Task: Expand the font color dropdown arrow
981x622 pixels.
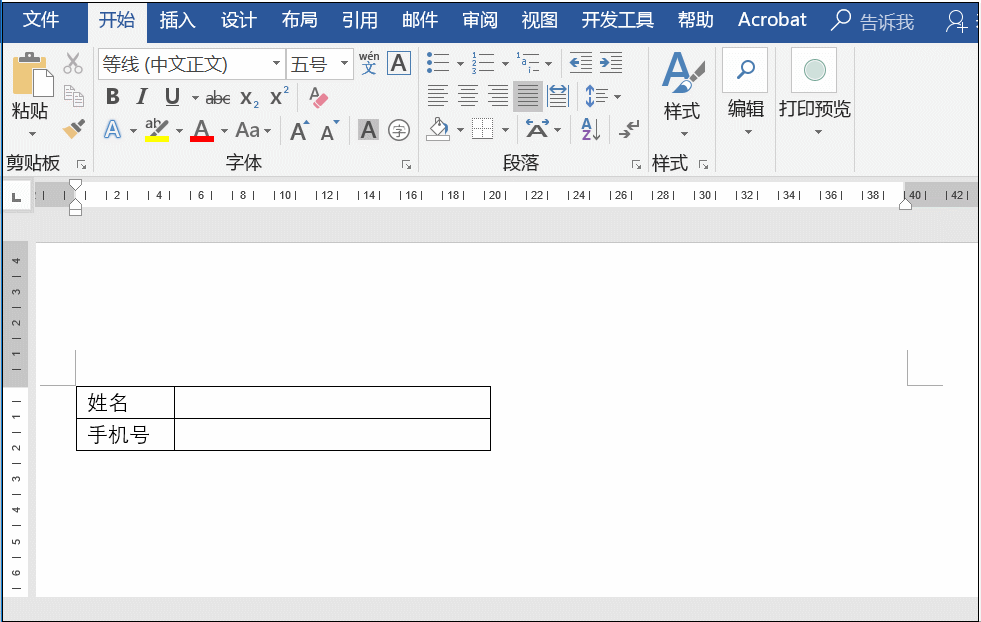Action: pyautogui.click(x=224, y=130)
